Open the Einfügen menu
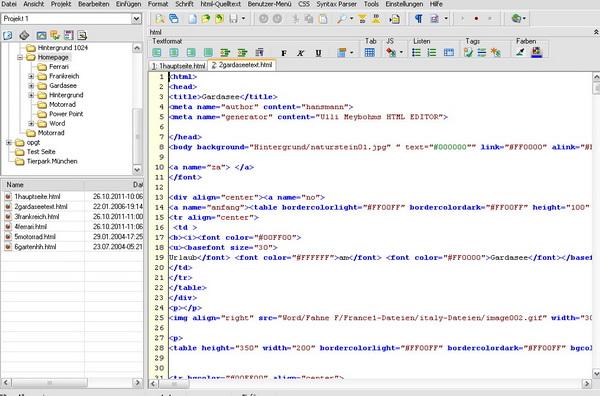 point(128,4)
